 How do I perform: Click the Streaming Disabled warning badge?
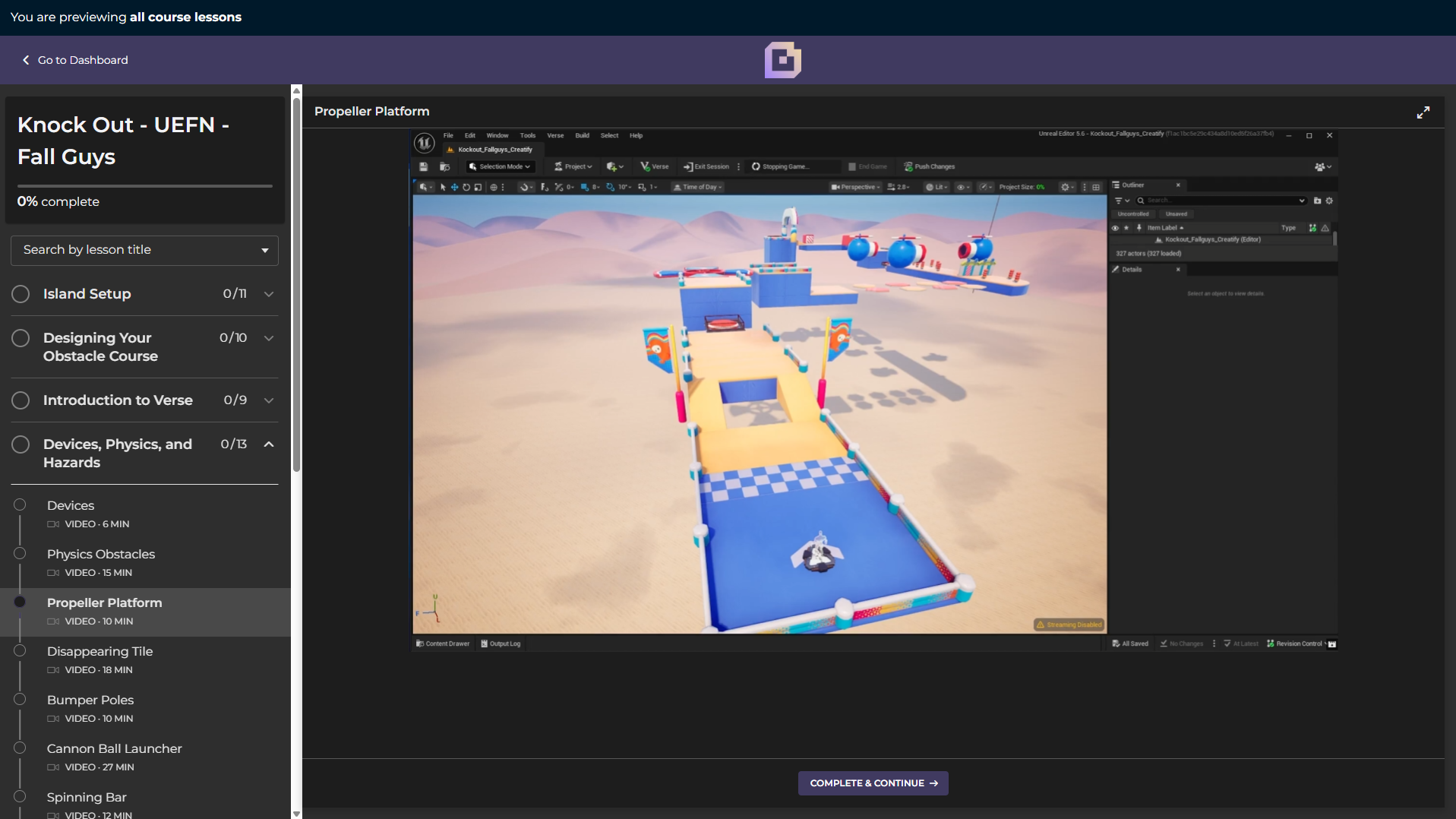tap(1069, 625)
